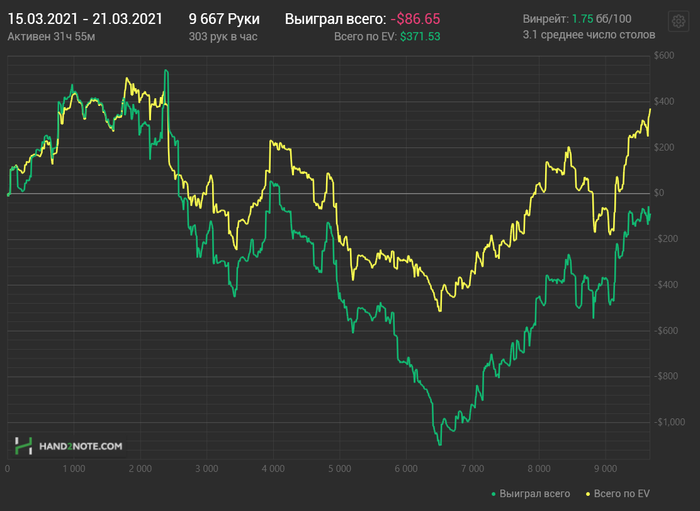Click the Hand2Note logo icon
Image resolution: width=700 pixels, height=511 pixels.
click(x=23, y=446)
